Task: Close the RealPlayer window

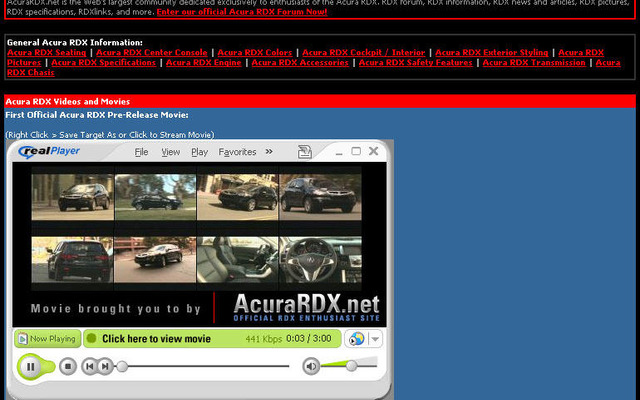Action: (373, 151)
